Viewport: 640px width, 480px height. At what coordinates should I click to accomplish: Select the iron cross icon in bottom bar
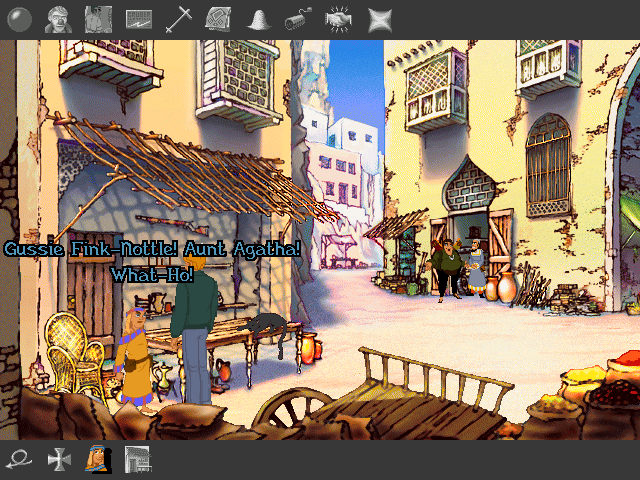60,459
